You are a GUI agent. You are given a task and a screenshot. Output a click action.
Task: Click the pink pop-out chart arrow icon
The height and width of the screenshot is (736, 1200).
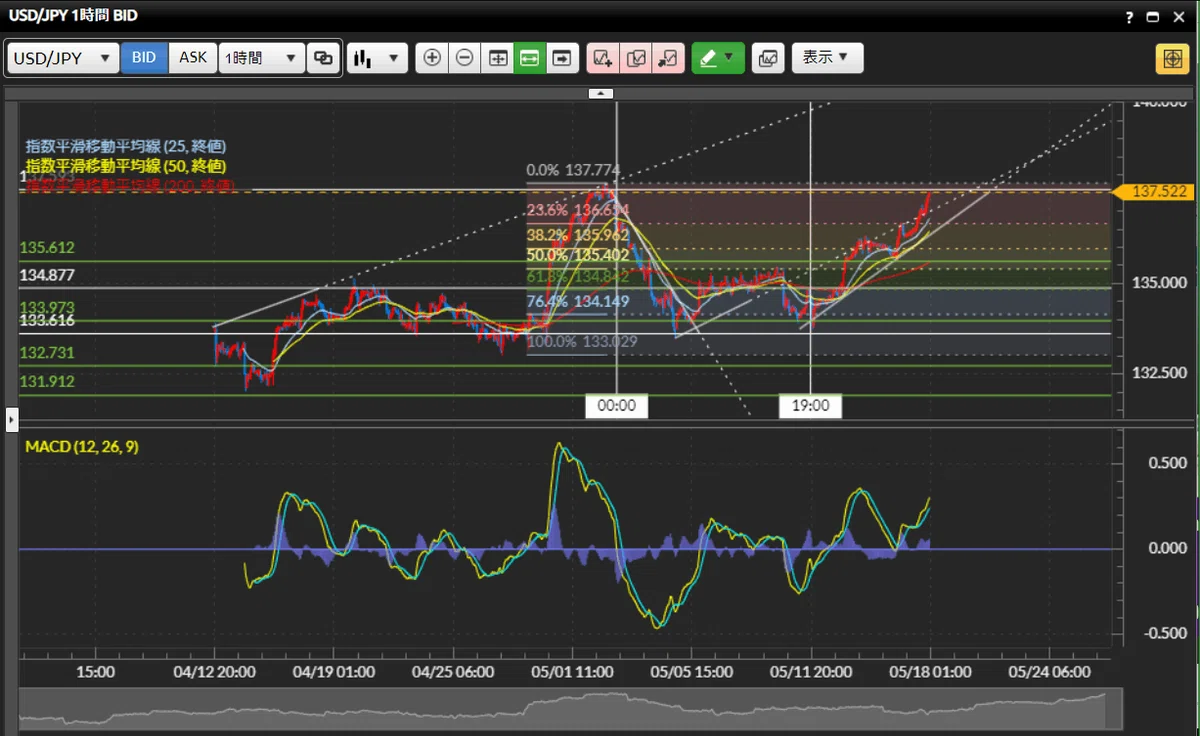point(668,58)
